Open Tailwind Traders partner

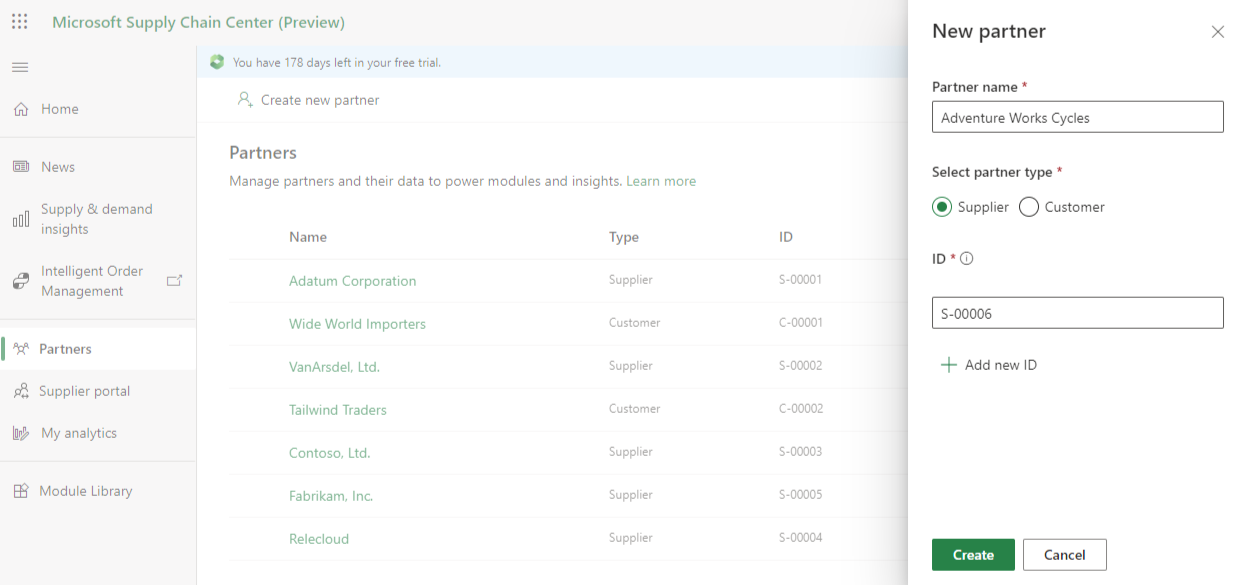point(338,410)
